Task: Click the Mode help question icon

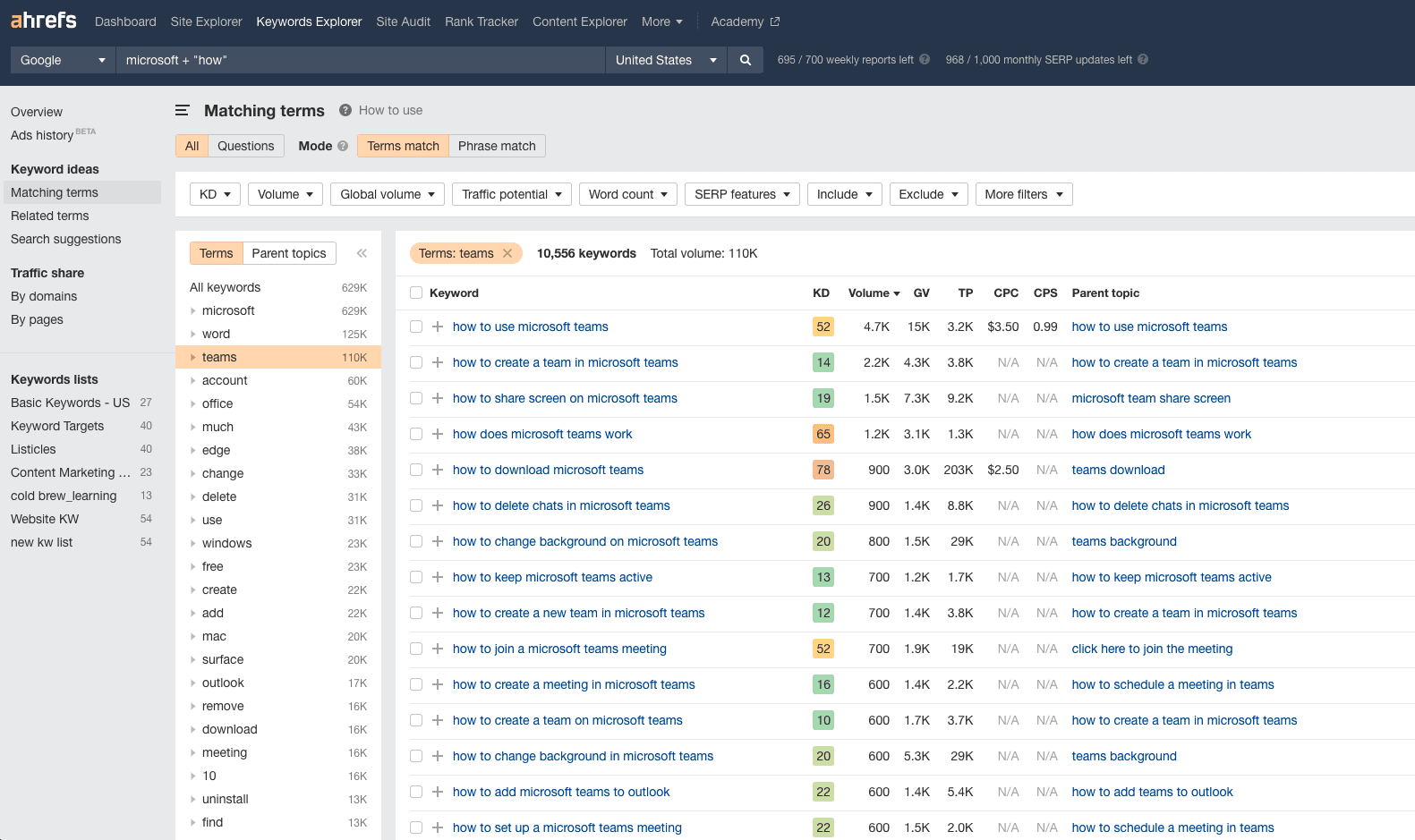Action: click(343, 146)
